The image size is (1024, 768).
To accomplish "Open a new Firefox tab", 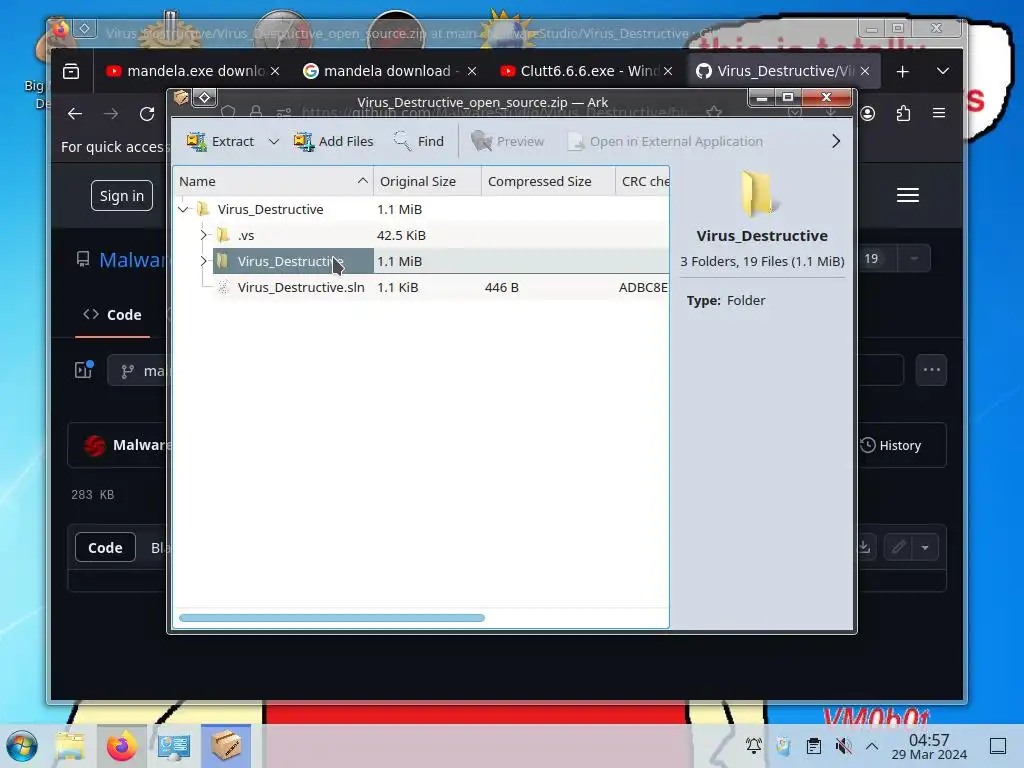I will [903, 71].
